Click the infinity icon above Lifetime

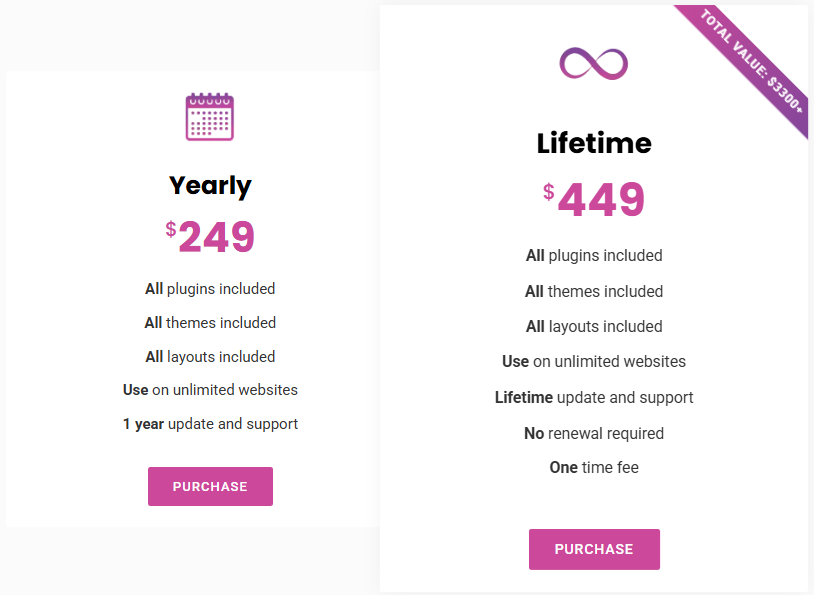(x=593, y=64)
